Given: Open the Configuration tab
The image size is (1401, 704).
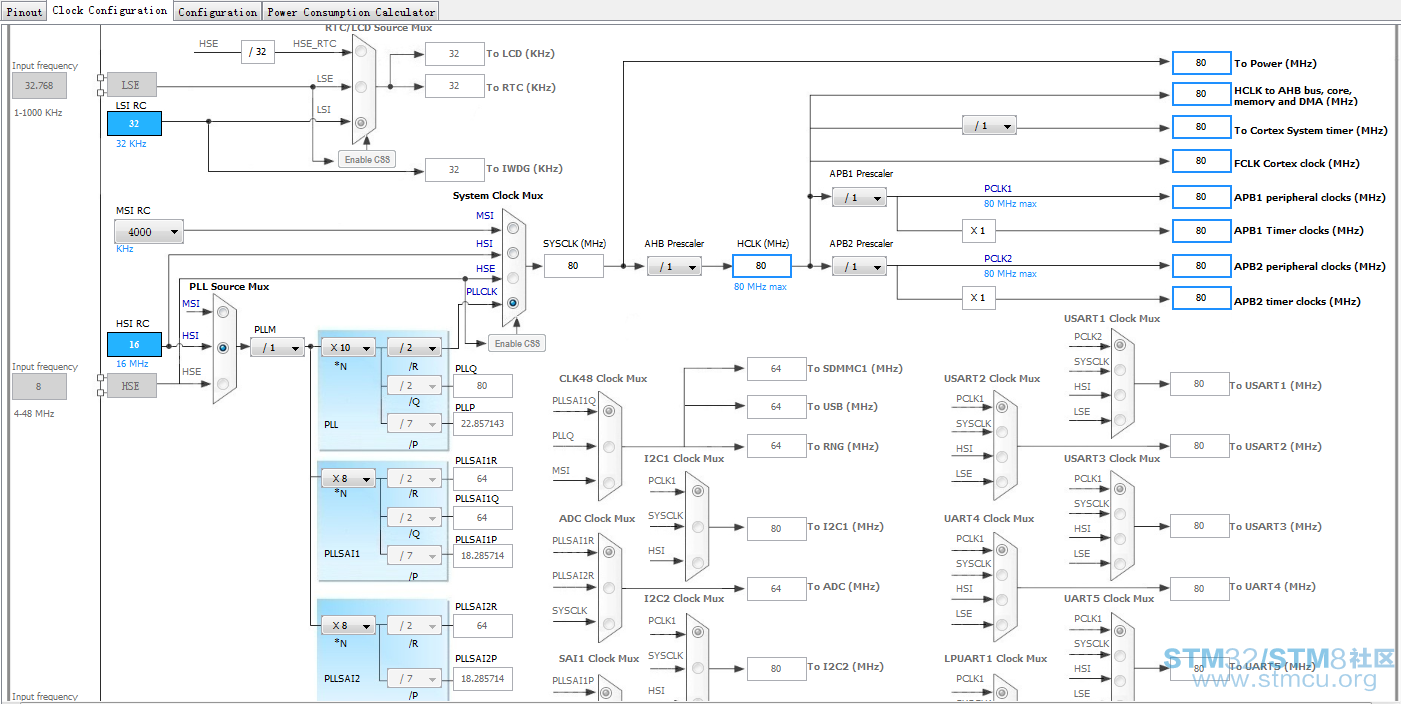Looking at the screenshot, I should point(218,12).
